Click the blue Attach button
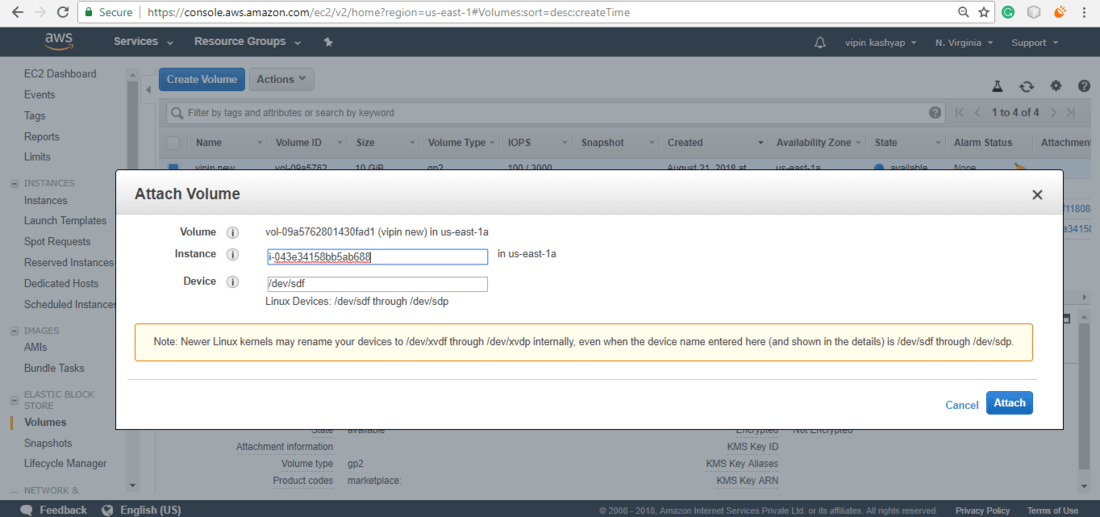 tap(1010, 403)
